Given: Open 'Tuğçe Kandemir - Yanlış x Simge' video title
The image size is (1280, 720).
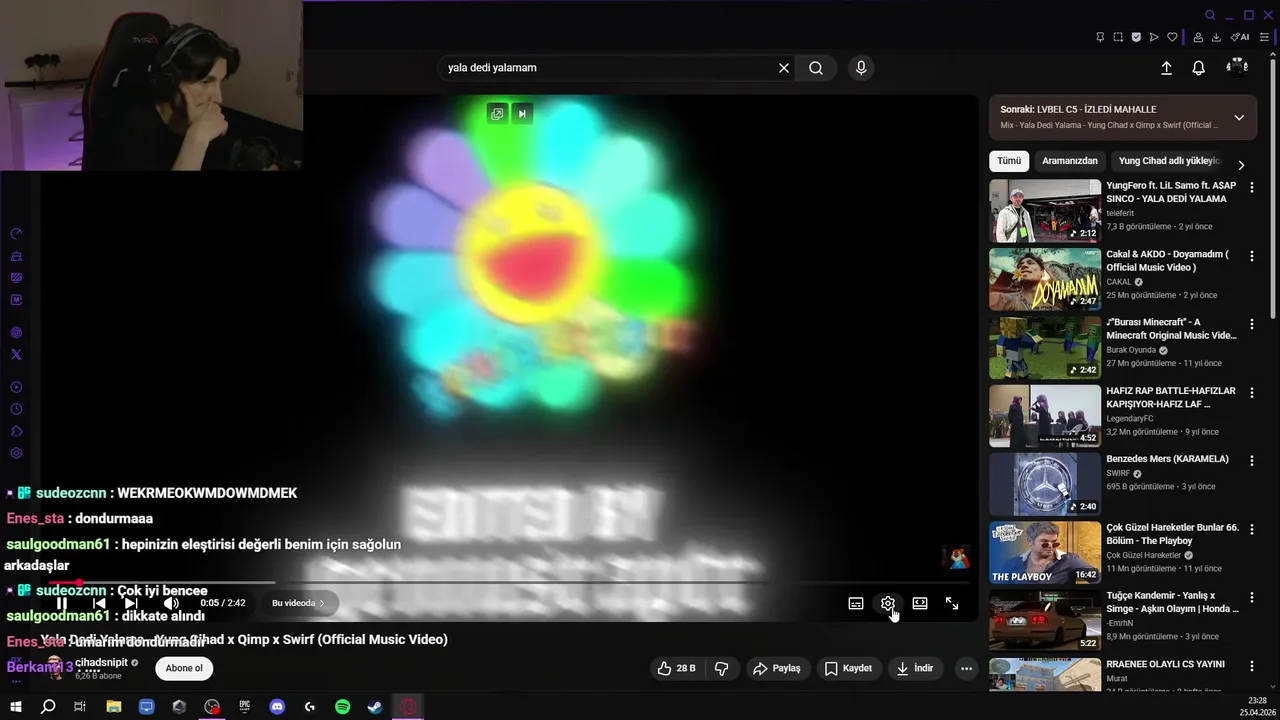Looking at the screenshot, I should click(x=1172, y=602).
